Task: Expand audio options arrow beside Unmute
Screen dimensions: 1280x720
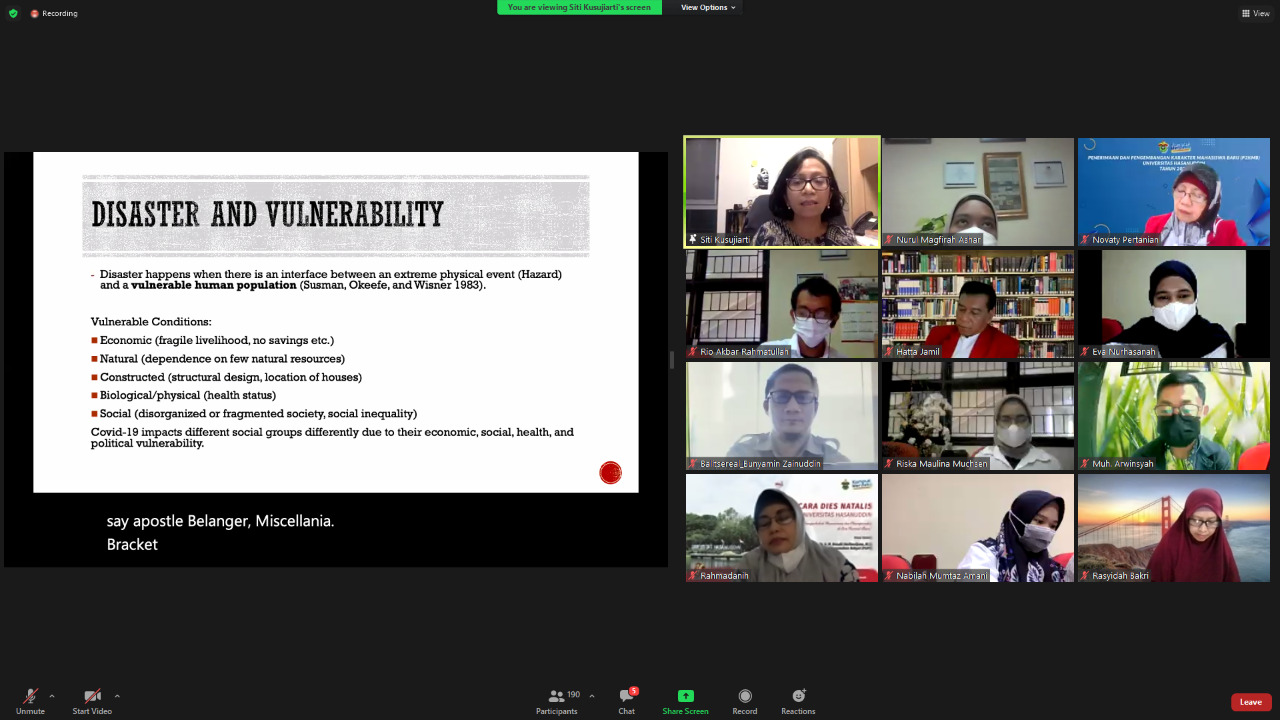Action: point(52,696)
